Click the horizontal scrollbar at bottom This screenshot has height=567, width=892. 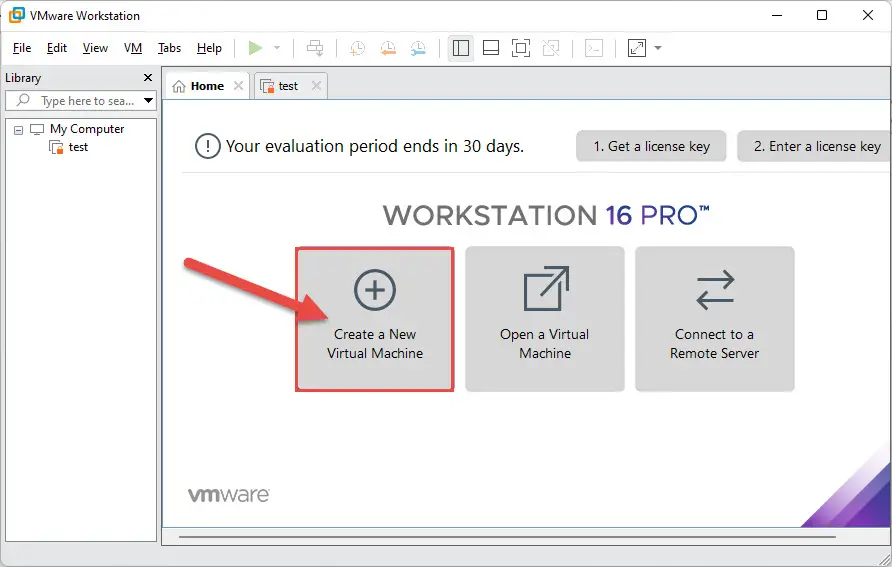507,536
